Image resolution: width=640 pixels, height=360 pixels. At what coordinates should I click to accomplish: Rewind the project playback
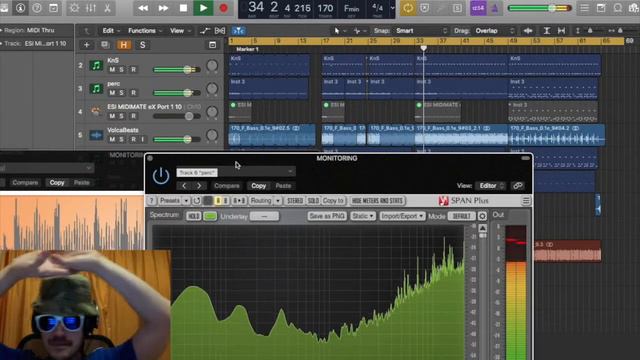pyautogui.click(x=143, y=8)
